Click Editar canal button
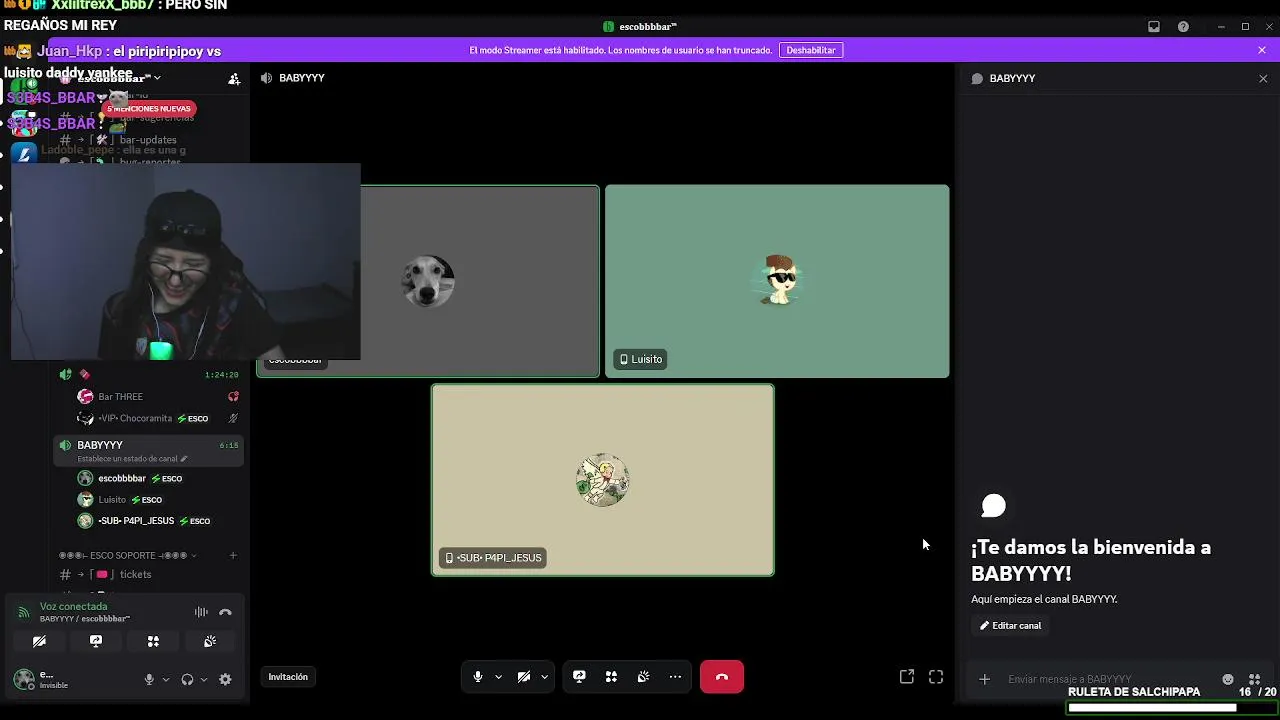The width and height of the screenshot is (1280, 720). [1011, 626]
